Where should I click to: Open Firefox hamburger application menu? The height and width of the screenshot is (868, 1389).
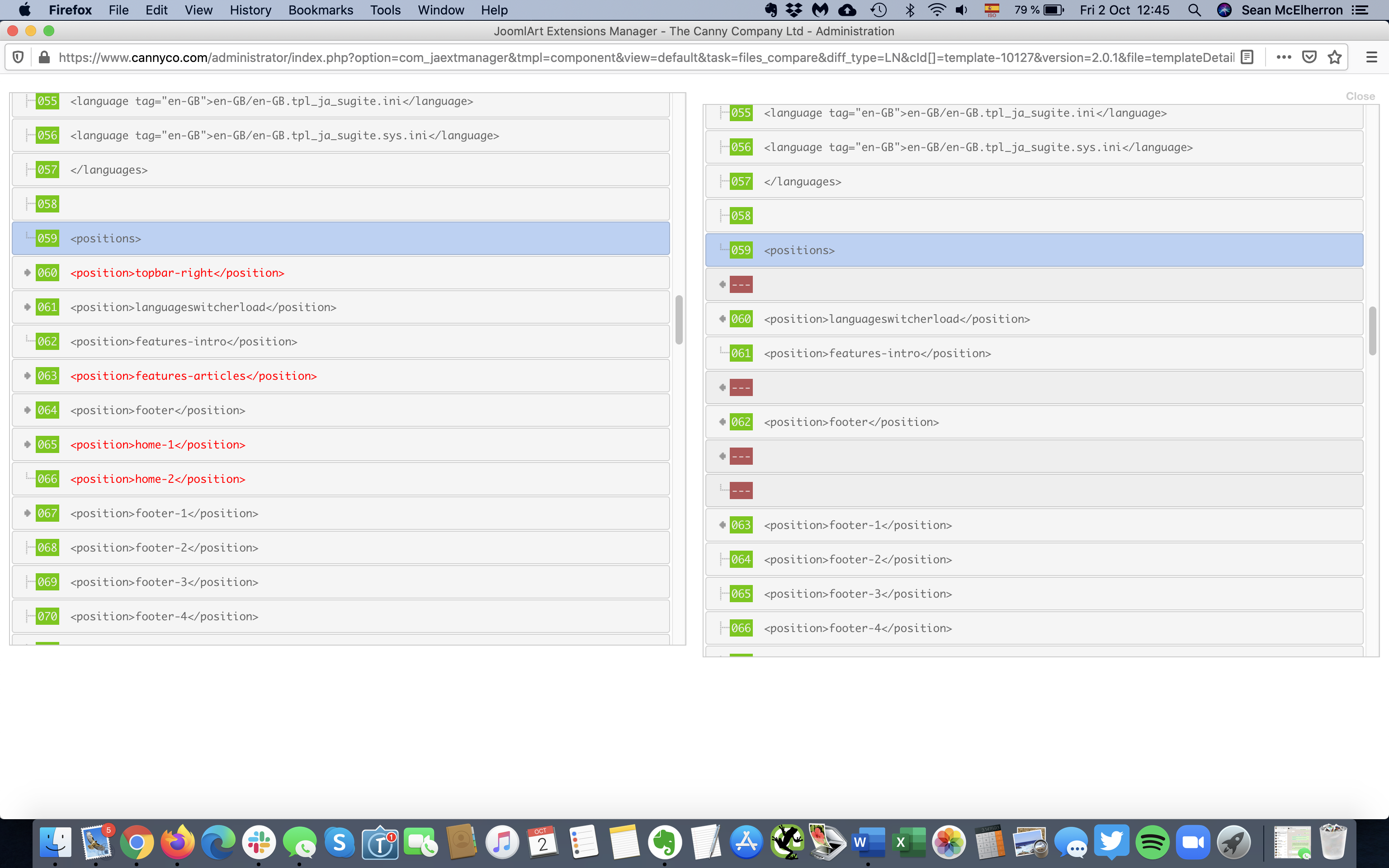pos(1371,57)
